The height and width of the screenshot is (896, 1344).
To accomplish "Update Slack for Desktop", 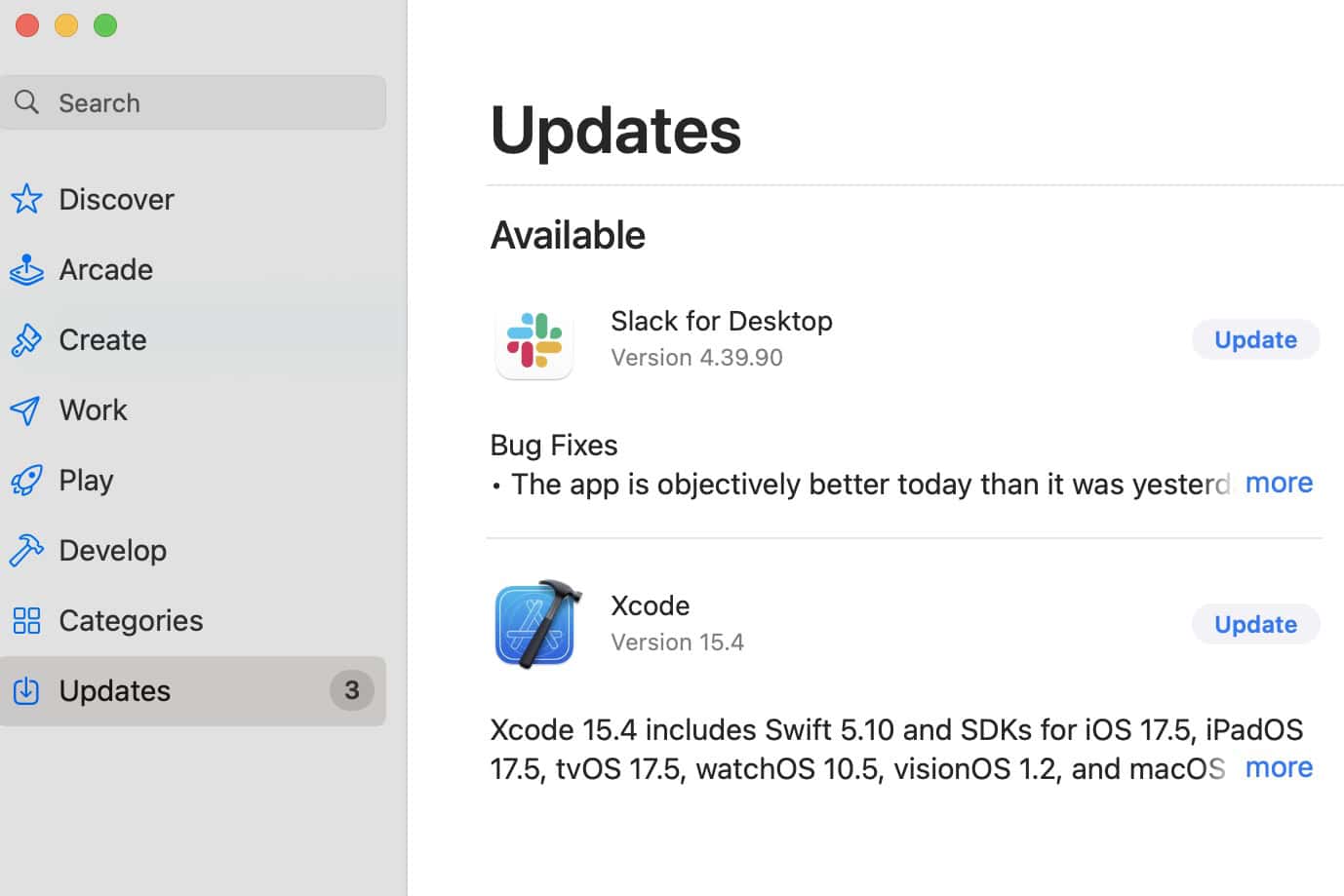I will (x=1255, y=339).
